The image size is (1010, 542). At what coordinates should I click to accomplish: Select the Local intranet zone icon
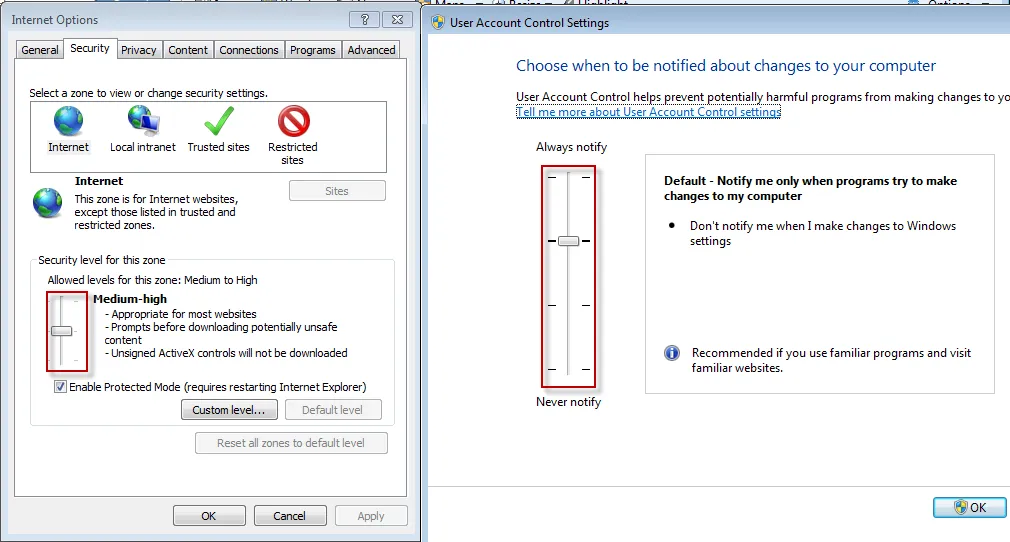click(x=143, y=121)
